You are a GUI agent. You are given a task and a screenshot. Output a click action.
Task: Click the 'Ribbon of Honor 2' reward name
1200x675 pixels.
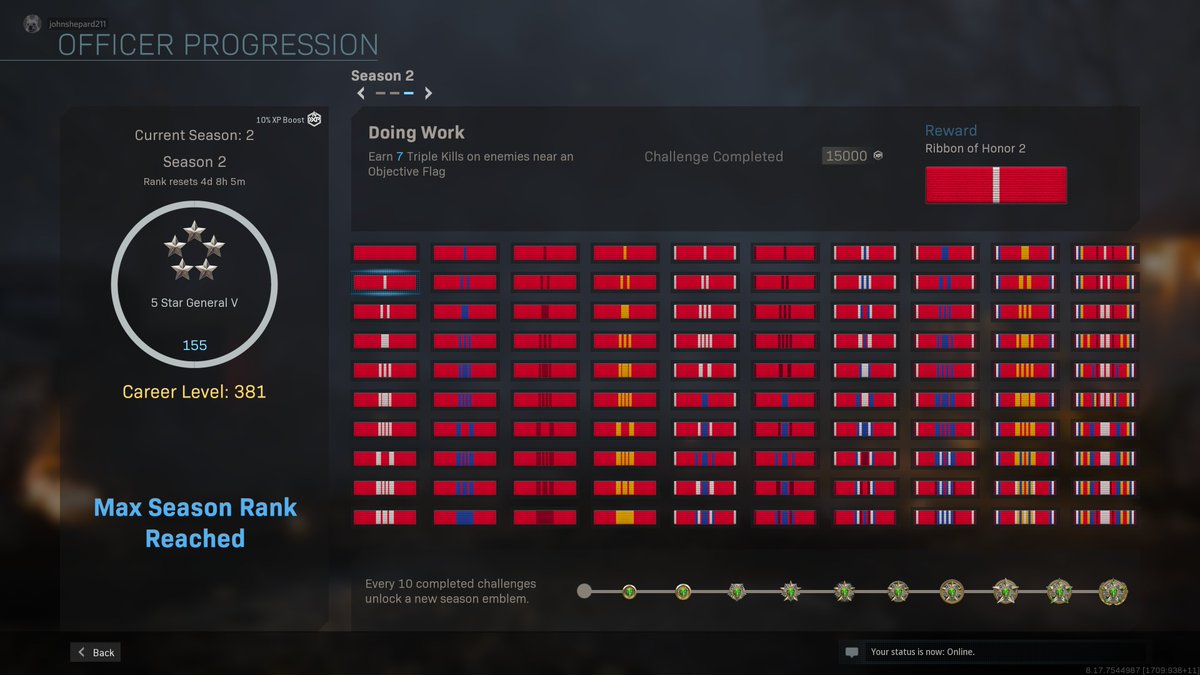pyautogui.click(x=975, y=148)
